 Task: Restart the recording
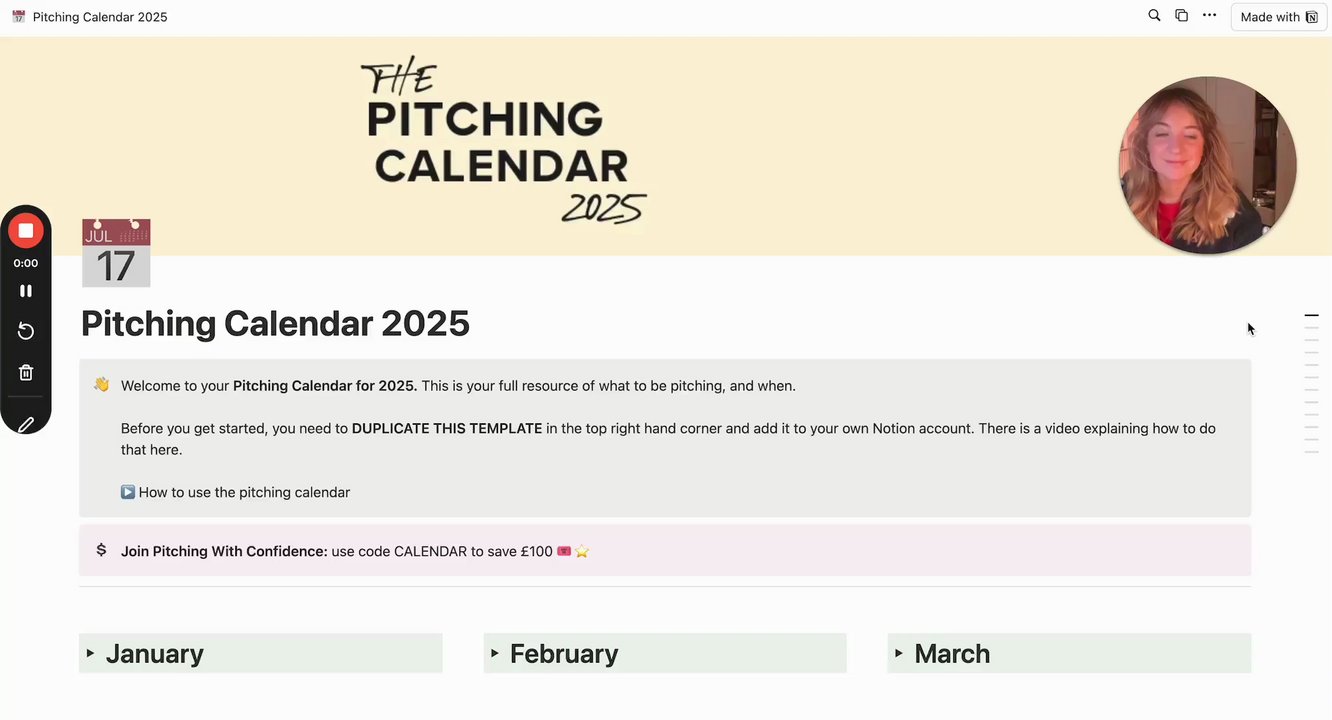point(26,331)
